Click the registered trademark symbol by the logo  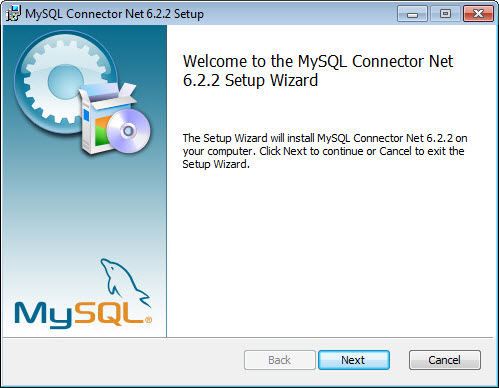click(149, 320)
